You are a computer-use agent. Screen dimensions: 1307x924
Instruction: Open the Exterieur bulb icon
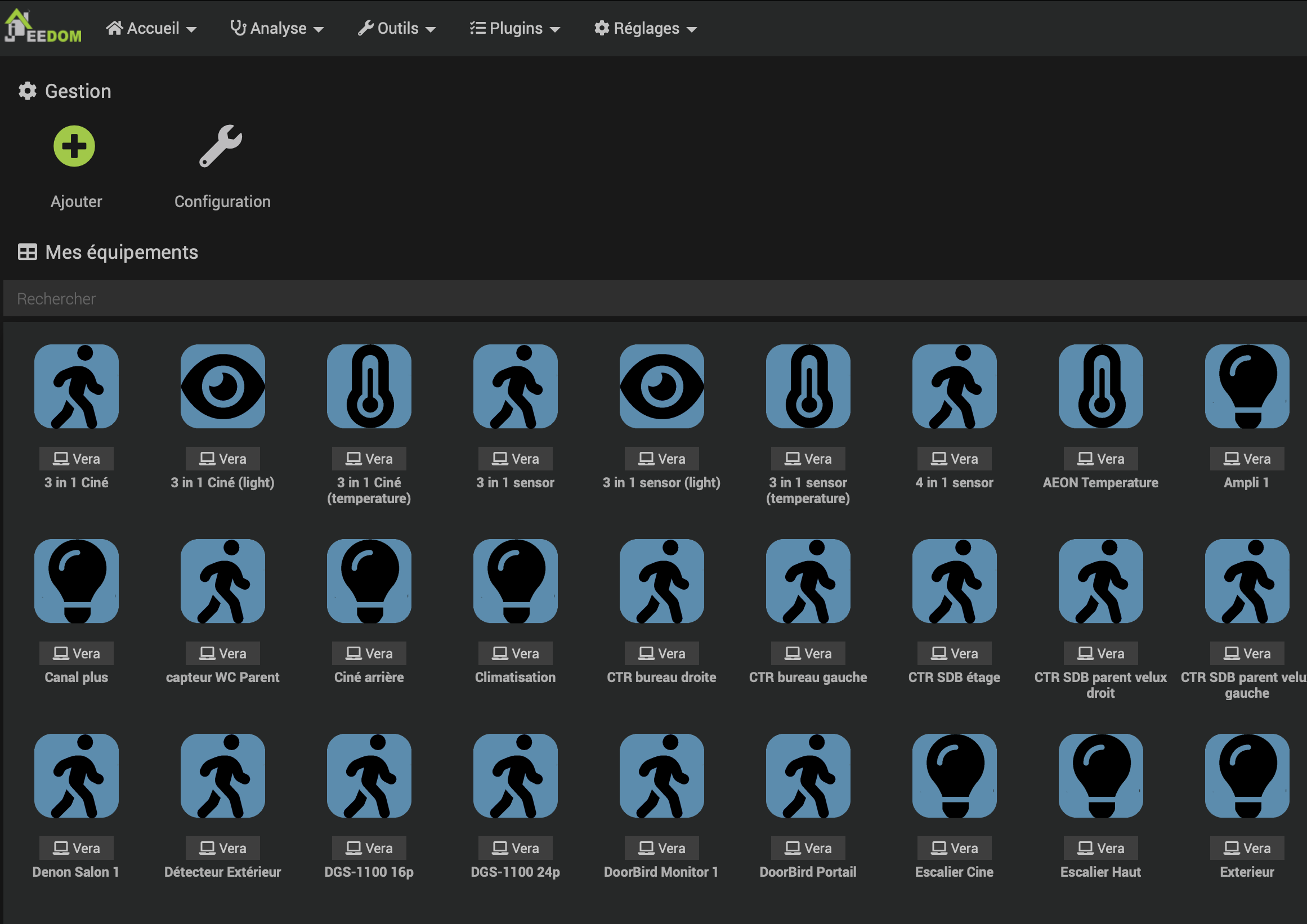(1247, 775)
